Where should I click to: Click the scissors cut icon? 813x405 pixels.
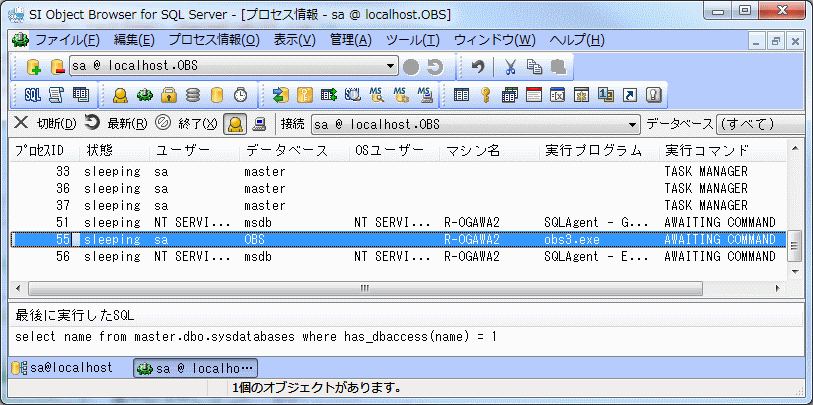point(510,67)
